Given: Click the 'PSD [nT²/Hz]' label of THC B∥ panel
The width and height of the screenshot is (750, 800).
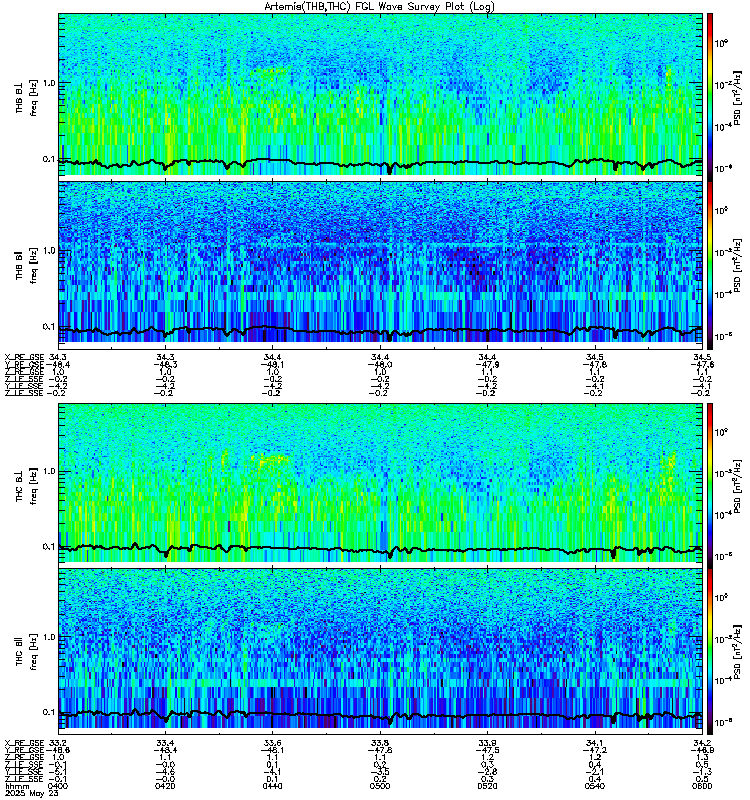Looking at the screenshot, I should [x=737, y=652].
